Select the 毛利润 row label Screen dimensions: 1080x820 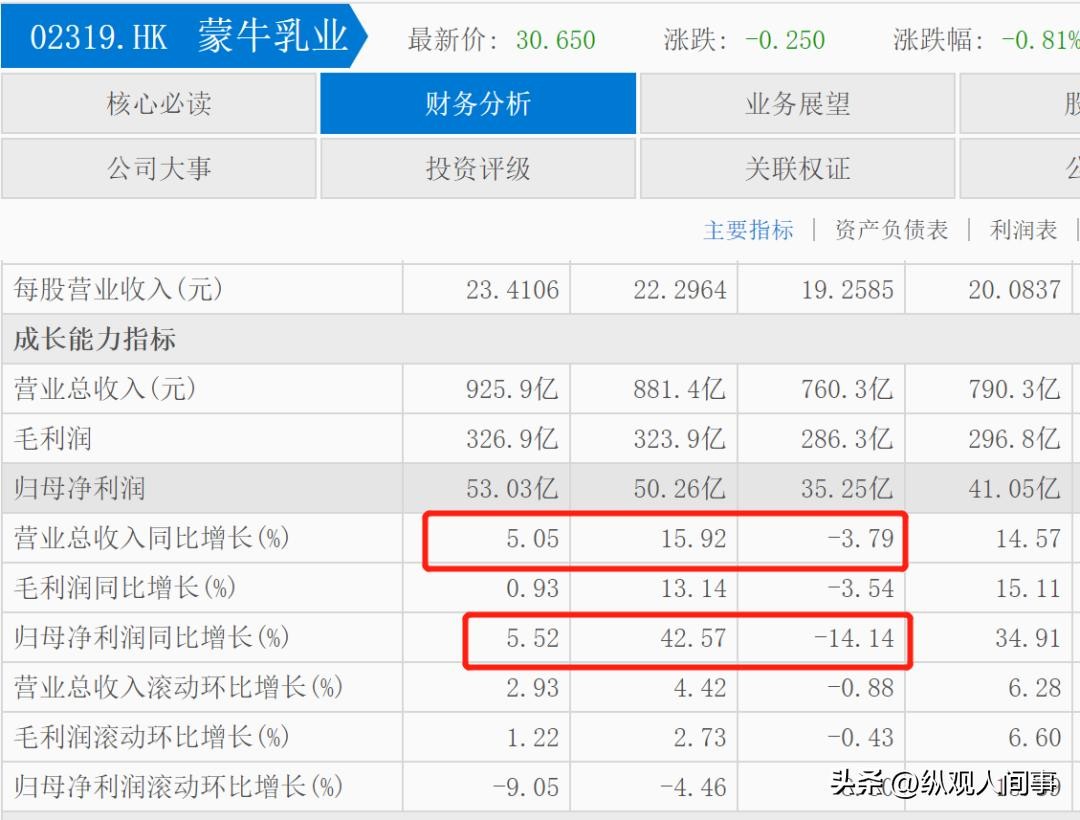53,439
